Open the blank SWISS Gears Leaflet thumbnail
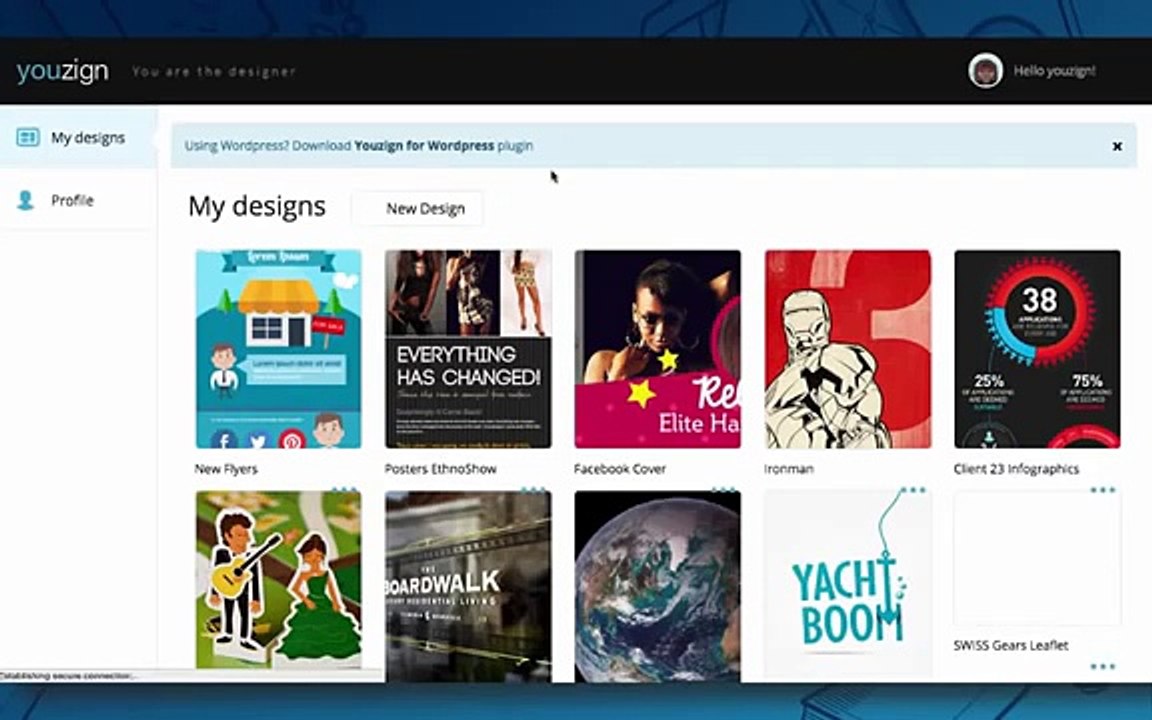 tap(1037, 558)
